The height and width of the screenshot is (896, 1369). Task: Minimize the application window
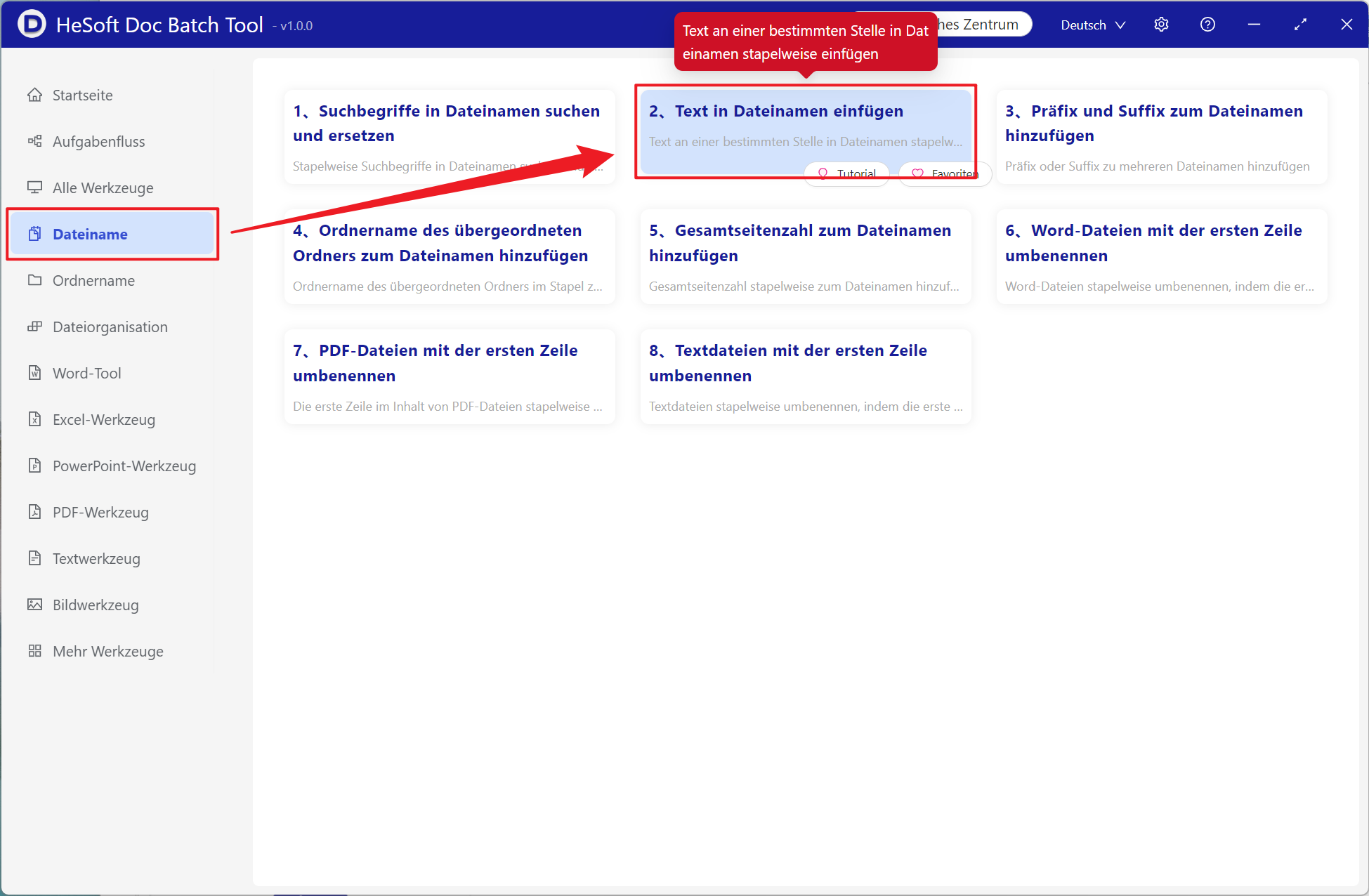[1254, 25]
